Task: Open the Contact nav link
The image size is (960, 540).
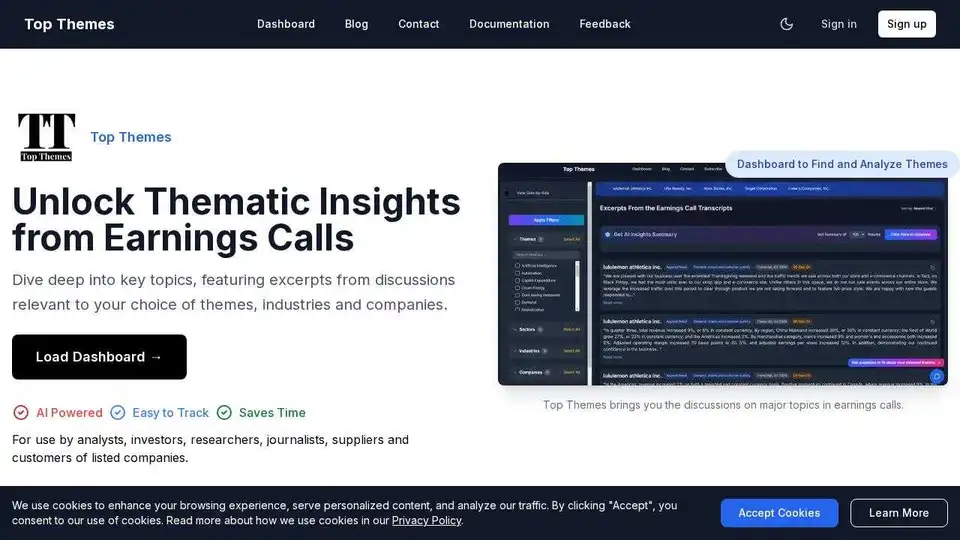Action: coord(419,24)
